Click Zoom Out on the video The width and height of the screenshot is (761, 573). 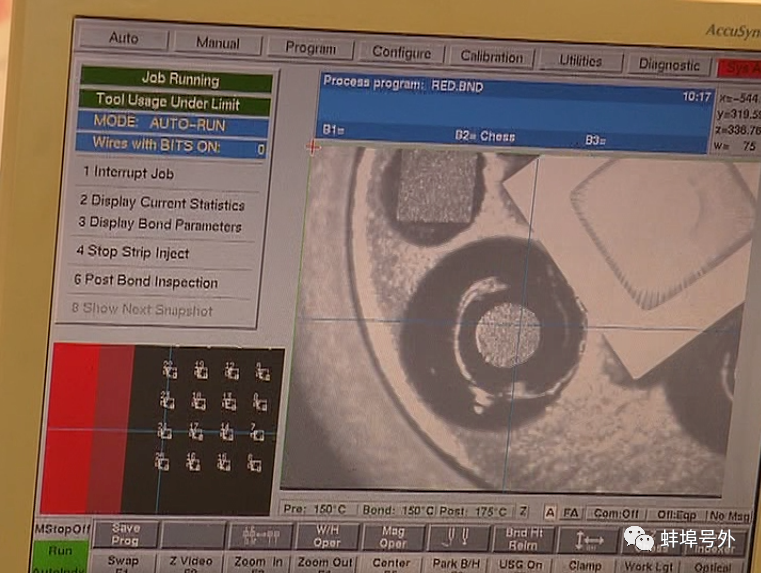point(324,563)
